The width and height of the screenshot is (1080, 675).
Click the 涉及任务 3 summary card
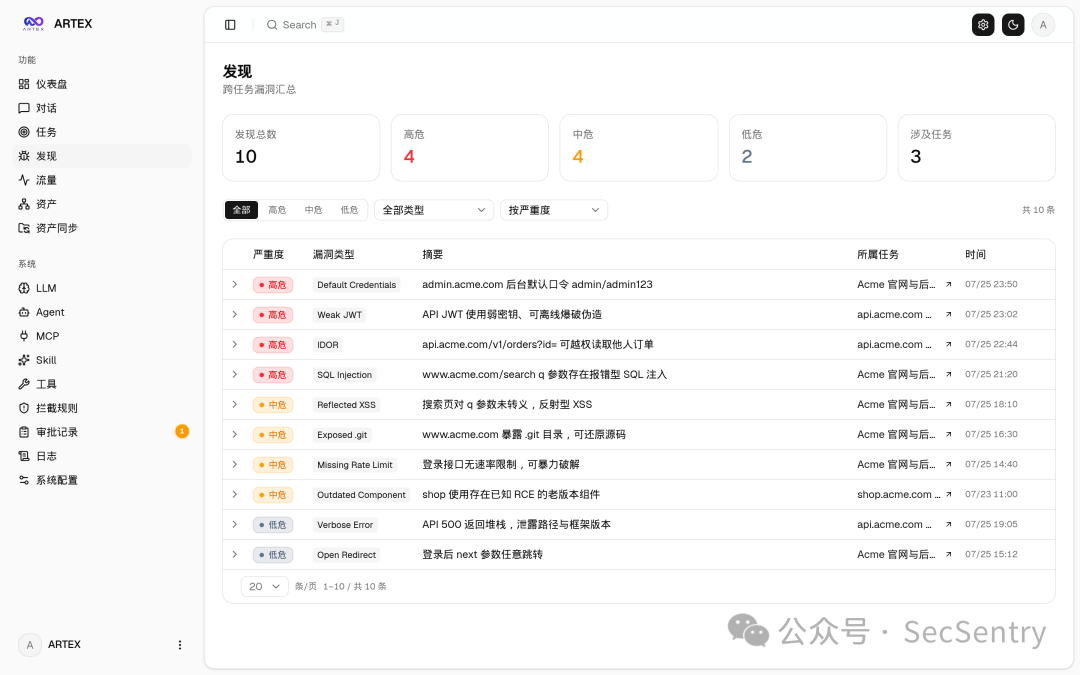tap(977, 147)
